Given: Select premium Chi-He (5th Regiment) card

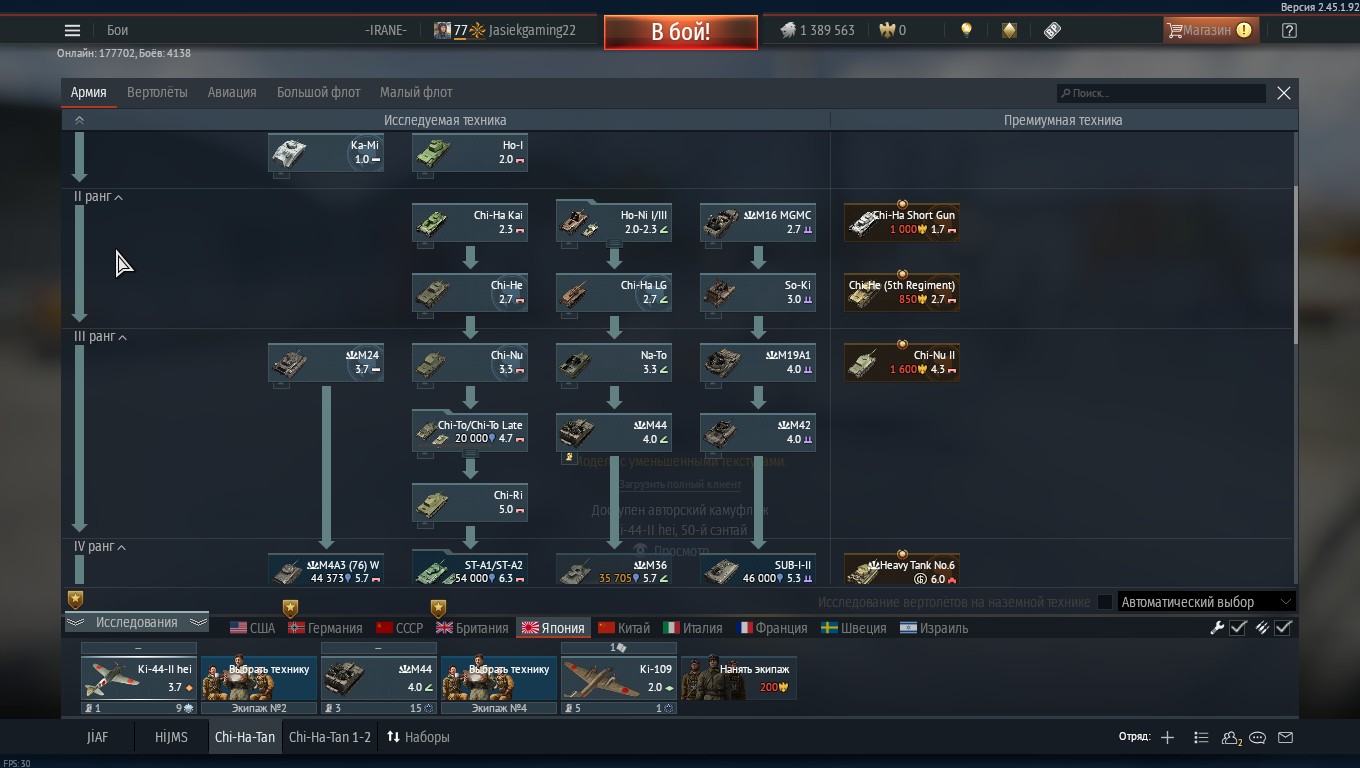Looking at the screenshot, I should [x=902, y=293].
